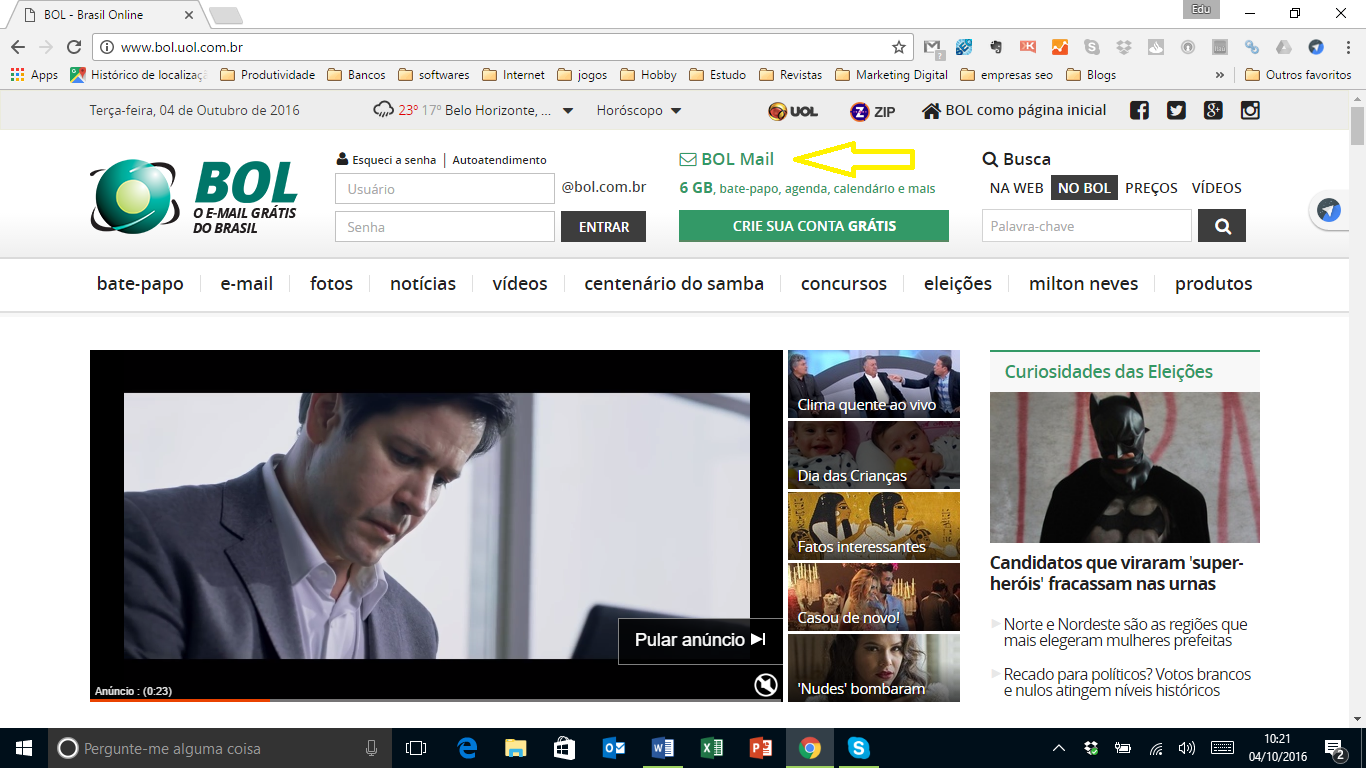Screen dimensions: 1366x768
Task: Show more bookmarks with the double chevron
Action: click(1220, 75)
